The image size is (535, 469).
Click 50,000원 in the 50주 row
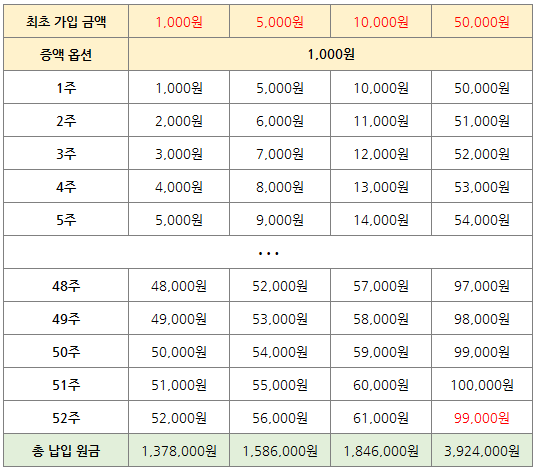pyautogui.click(x=179, y=351)
